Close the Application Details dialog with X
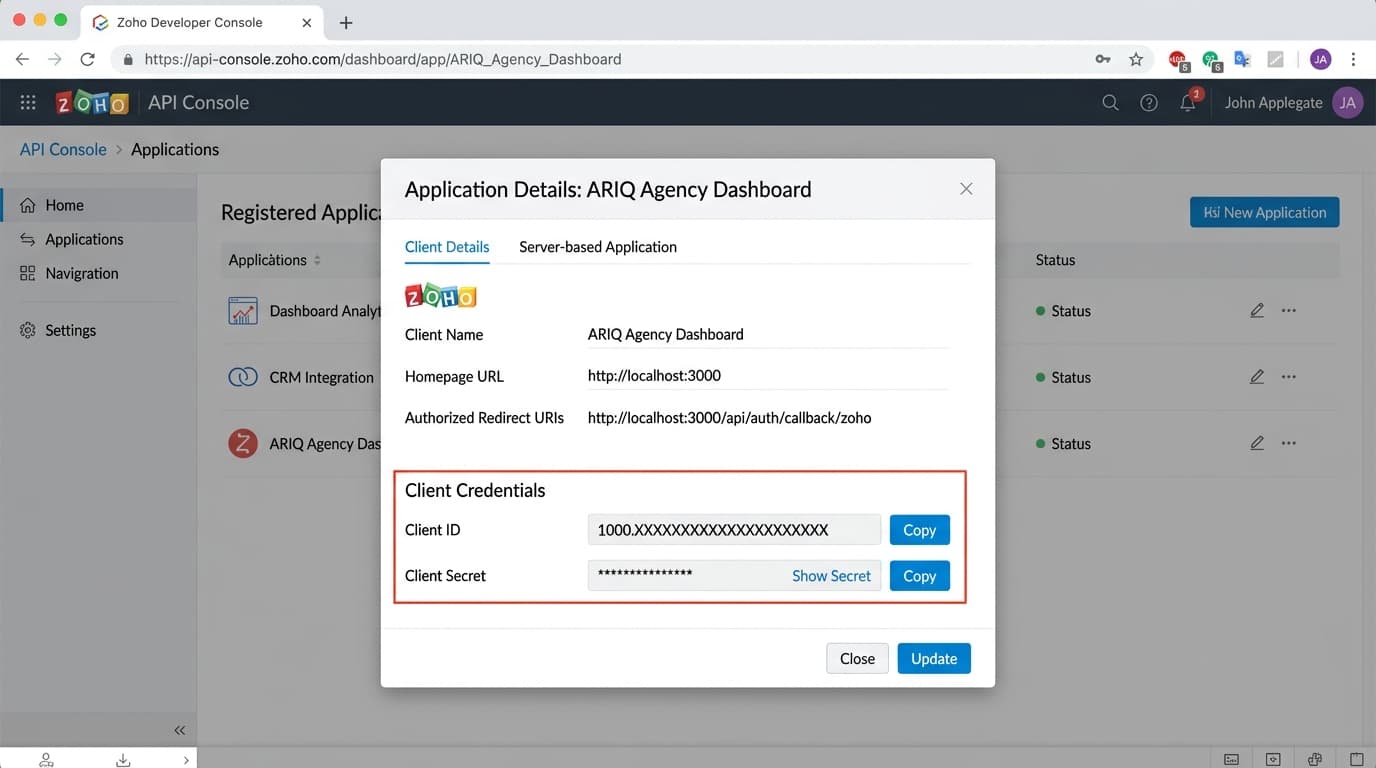This screenshot has width=1376, height=768. coord(966,188)
